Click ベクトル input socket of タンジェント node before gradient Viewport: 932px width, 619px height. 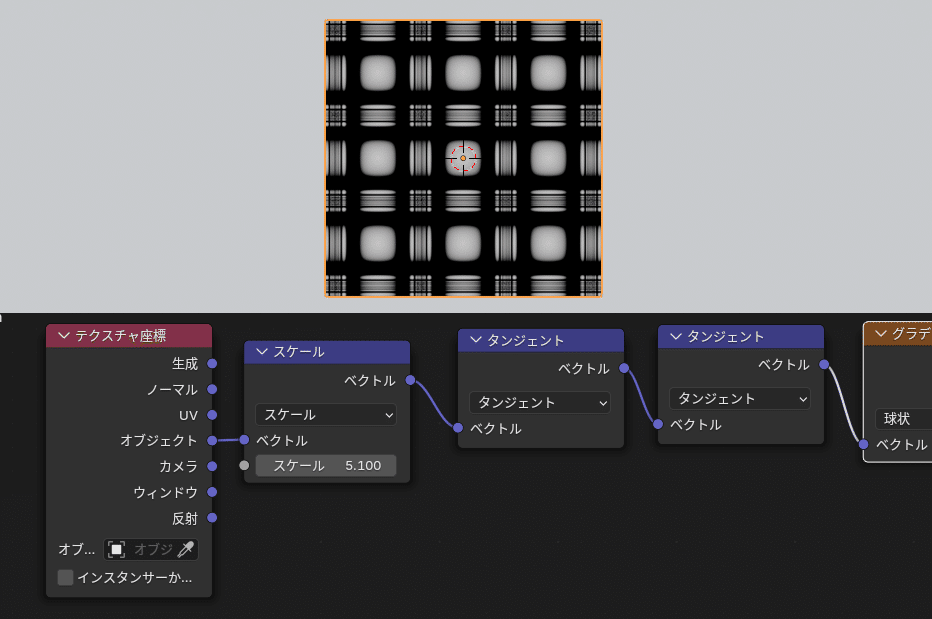pyautogui.click(x=658, y=424)
